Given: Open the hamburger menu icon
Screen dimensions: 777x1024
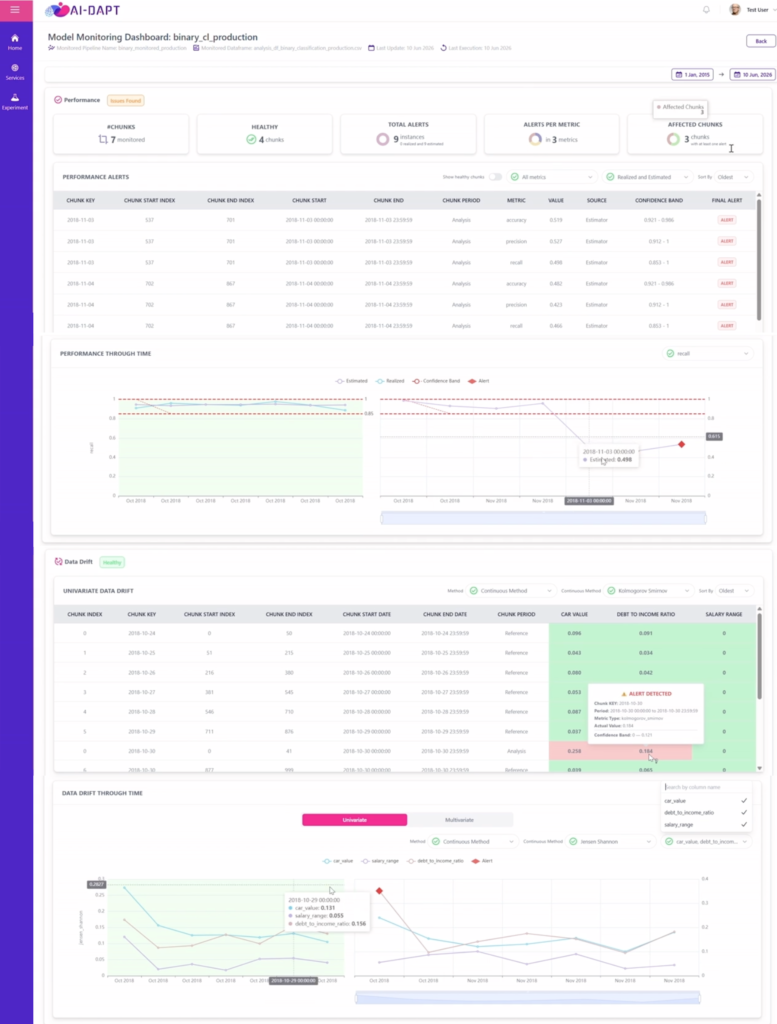Looking at the screenshot, I should pos(15,10).
